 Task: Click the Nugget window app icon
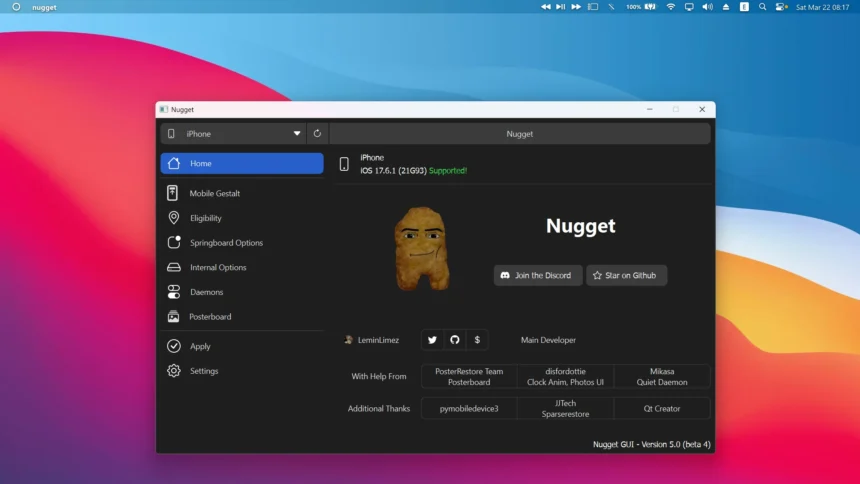point(163,109)
